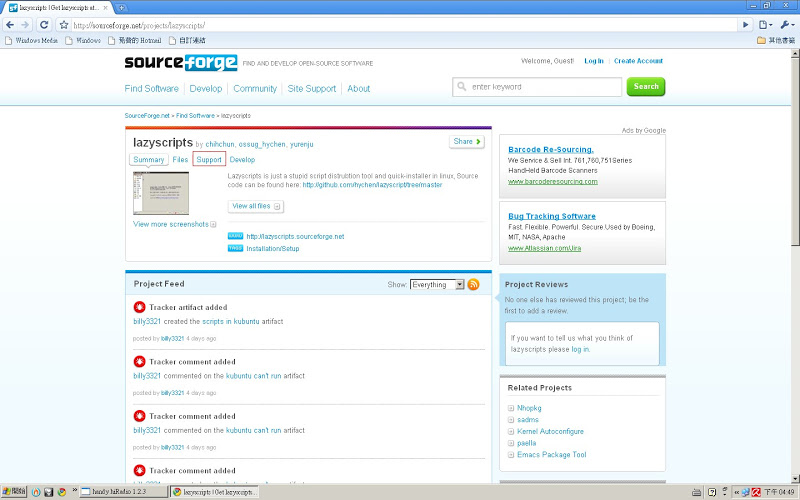The height and width of the screenshot is (500, 800).
Task: Click the browser back arrow button
Action: coord(10,24)
